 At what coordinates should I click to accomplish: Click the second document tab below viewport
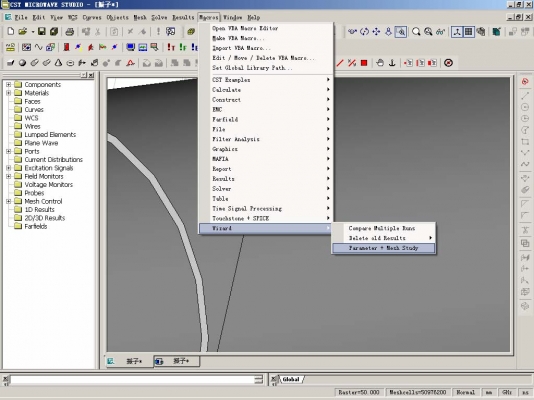pyautogui.click(x=176, y=361)
